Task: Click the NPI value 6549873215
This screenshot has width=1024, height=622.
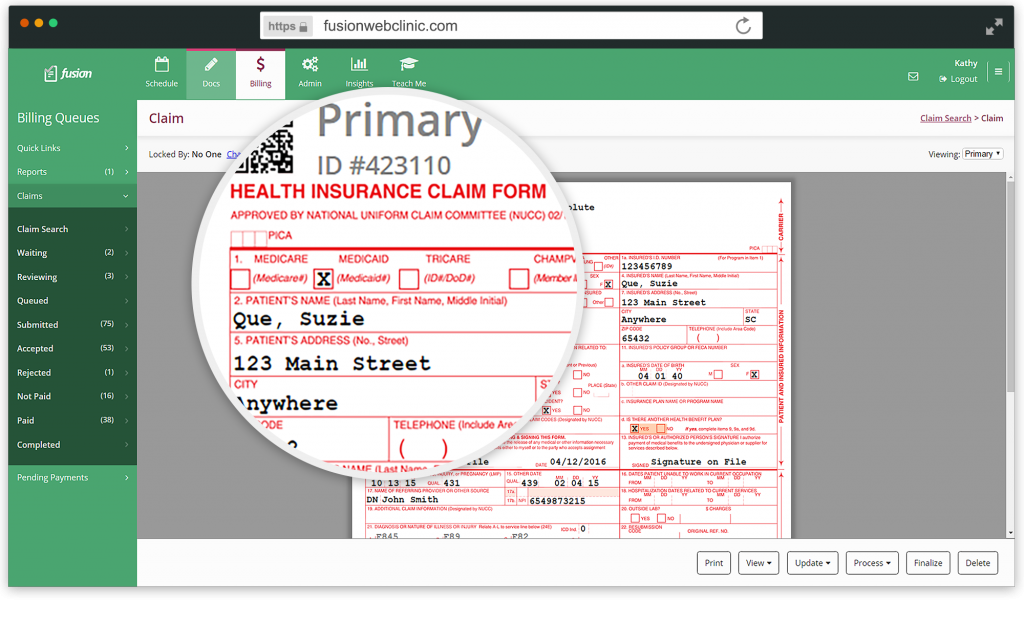Action: tap(557, 501)
